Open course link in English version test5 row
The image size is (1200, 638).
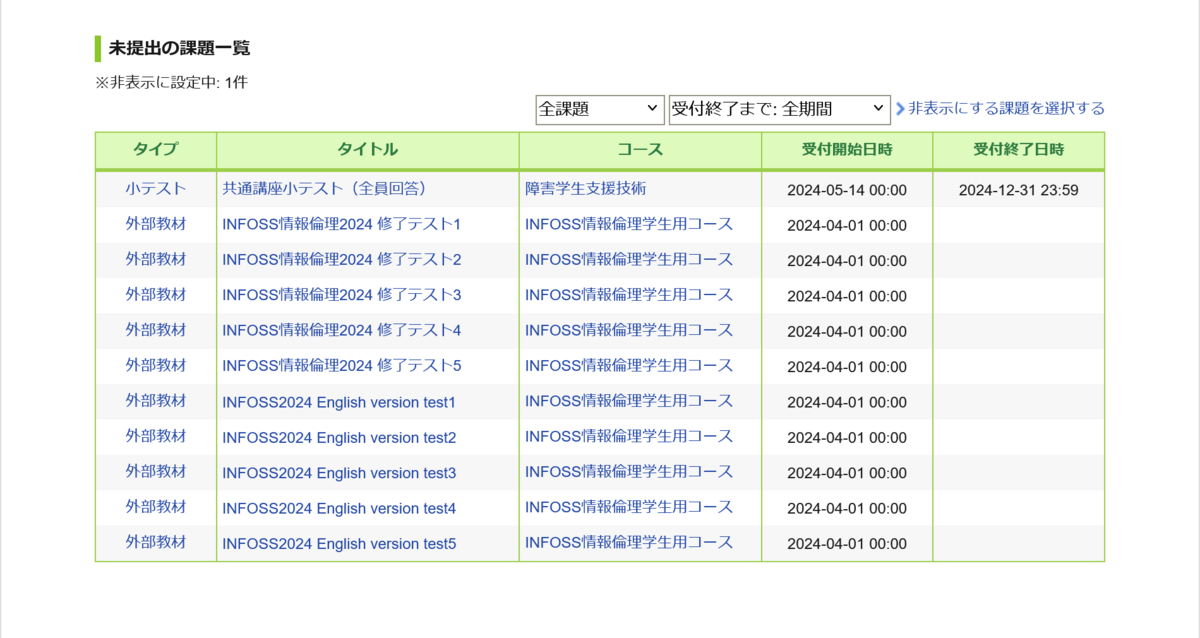(629, 543)
